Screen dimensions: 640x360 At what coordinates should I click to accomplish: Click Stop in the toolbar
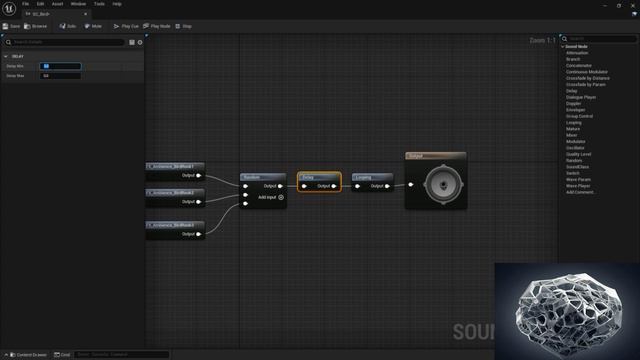183,26
